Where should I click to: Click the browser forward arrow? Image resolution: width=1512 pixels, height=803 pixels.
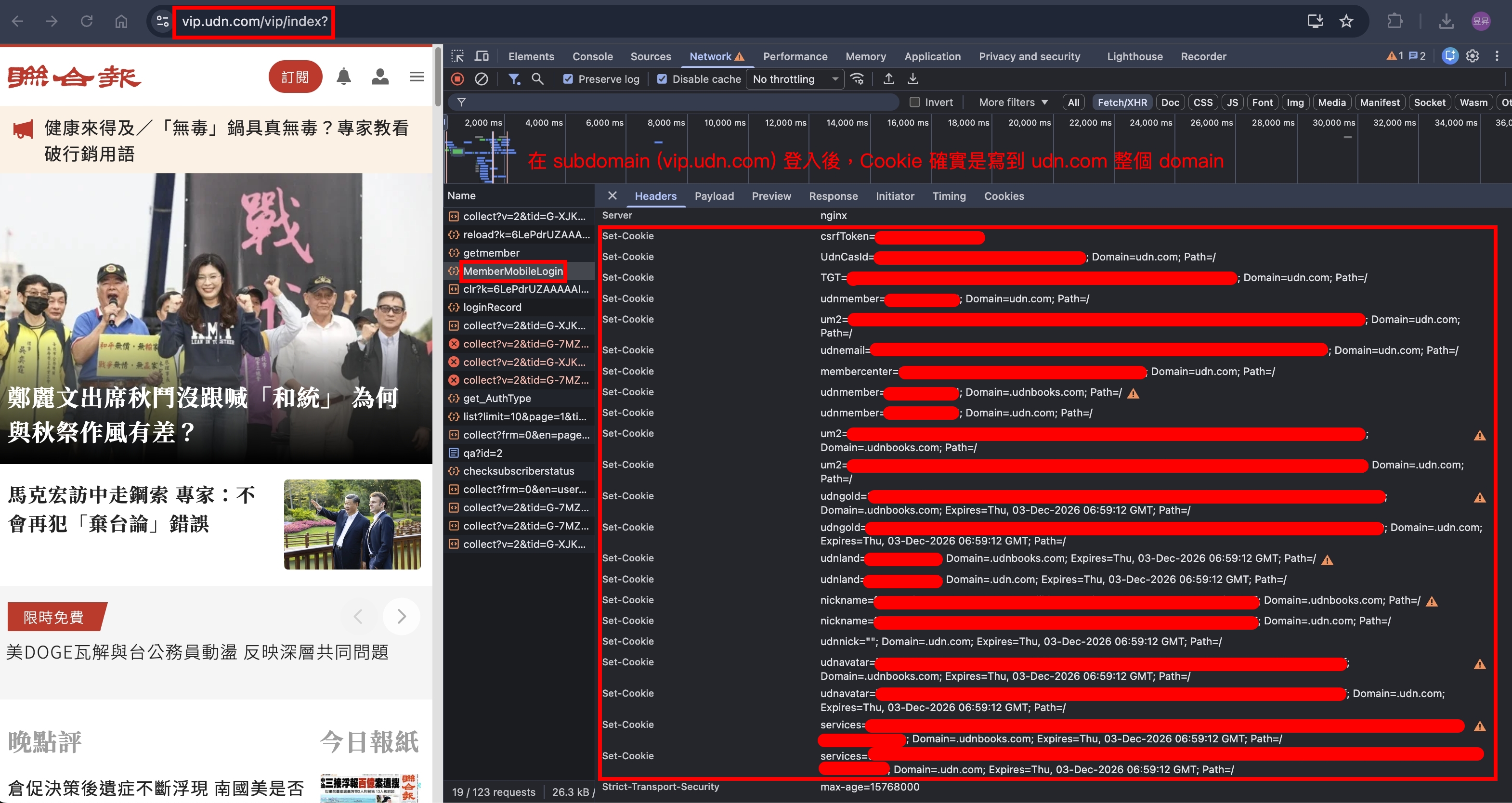52,22
